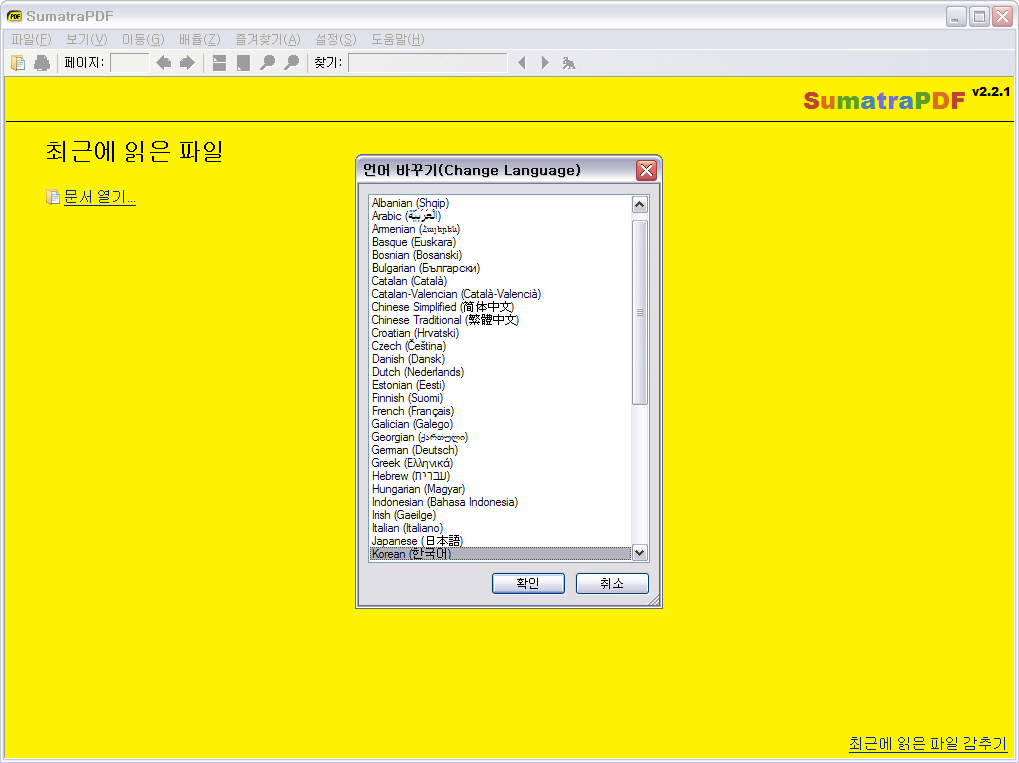Select Danish (Dansk)
The width and height of the screenshot is (1019, 763).
click(500, 359)
